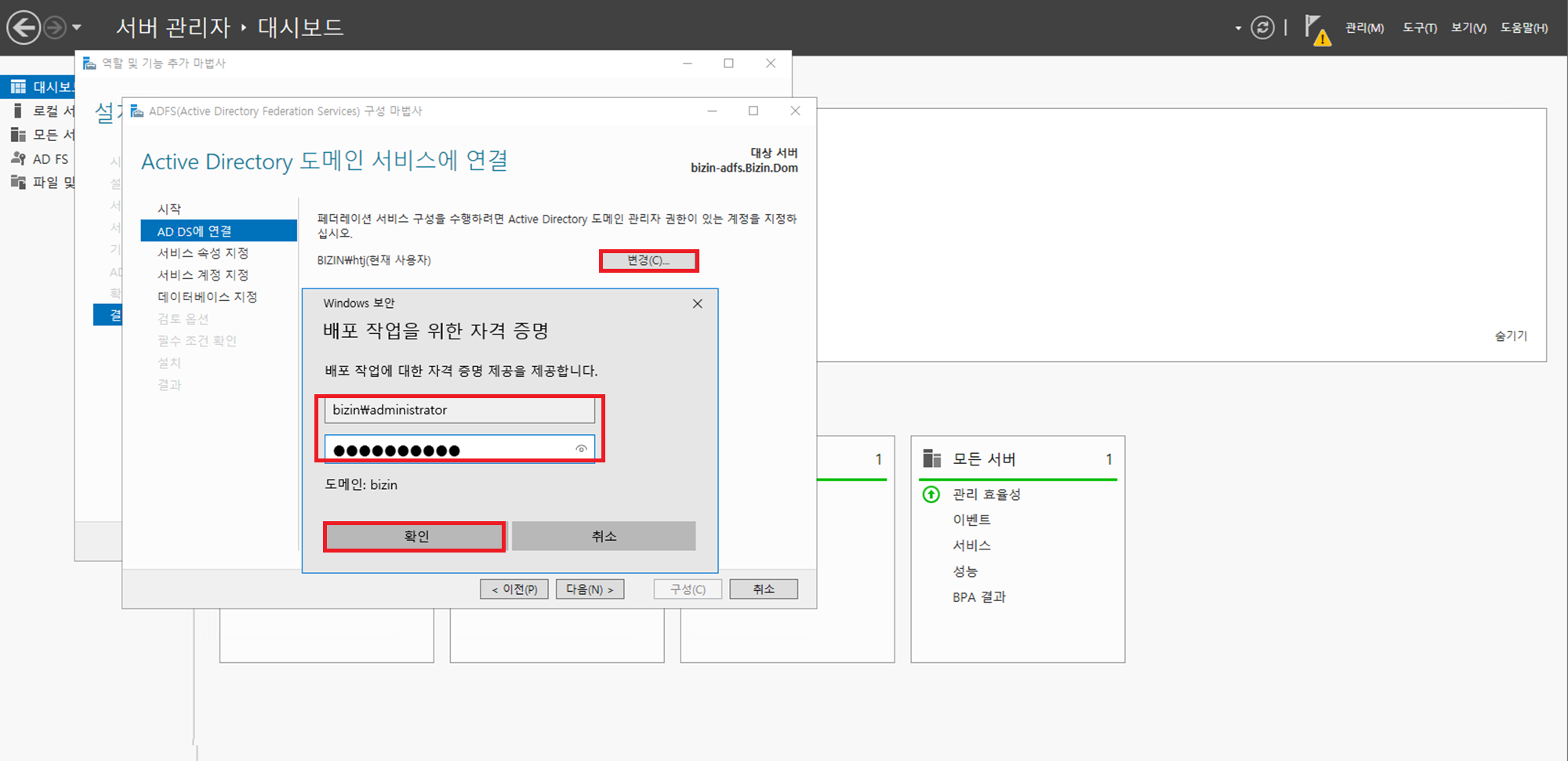This screenshot has width=1568, height=761.
Task: Click 숨기기 link in the dashboard
Action: click(1511, 336)
